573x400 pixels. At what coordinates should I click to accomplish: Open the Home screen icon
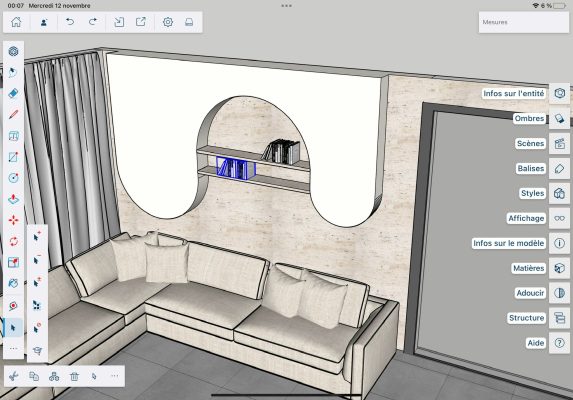(16, 22)
